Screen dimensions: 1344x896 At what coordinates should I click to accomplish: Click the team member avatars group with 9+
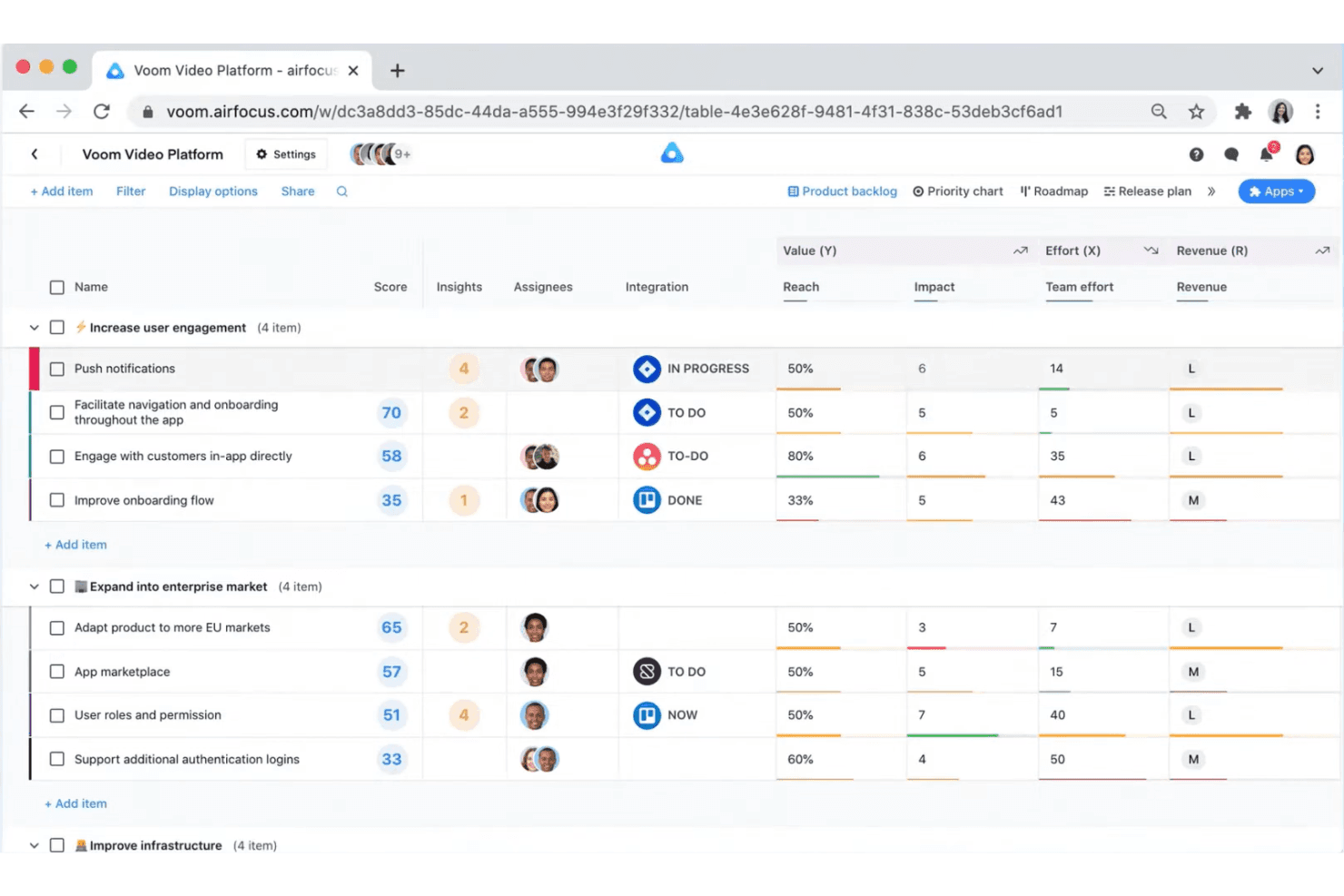(380, 154)
